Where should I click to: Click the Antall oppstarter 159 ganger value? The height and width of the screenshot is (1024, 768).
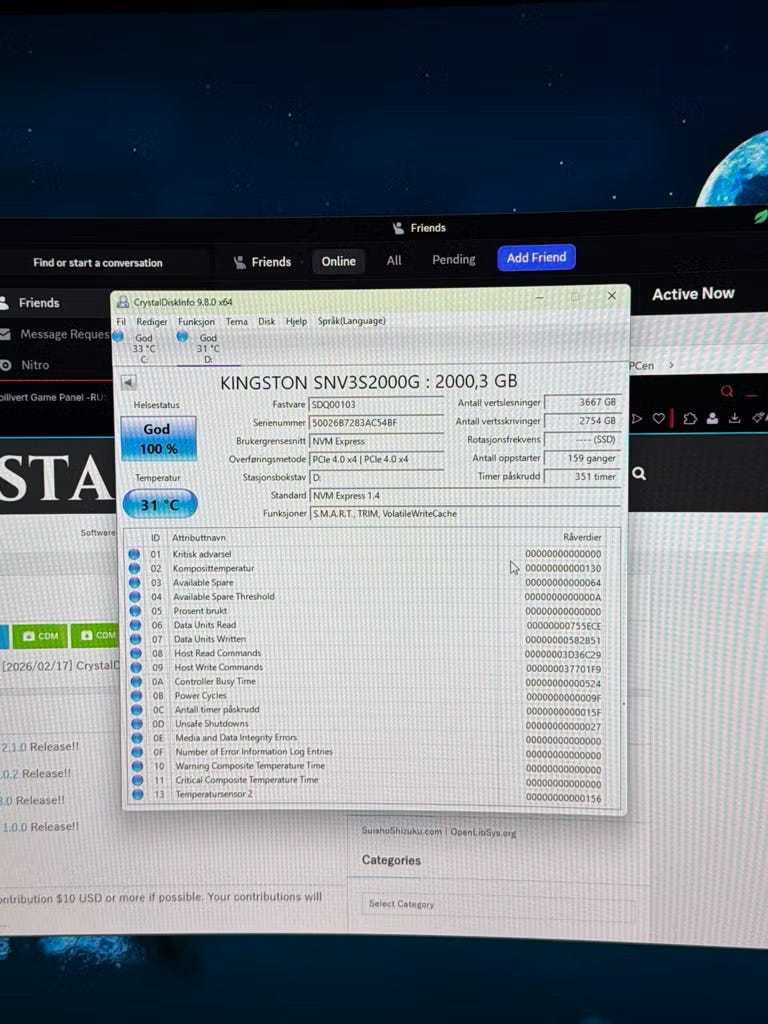click(581, 458)
